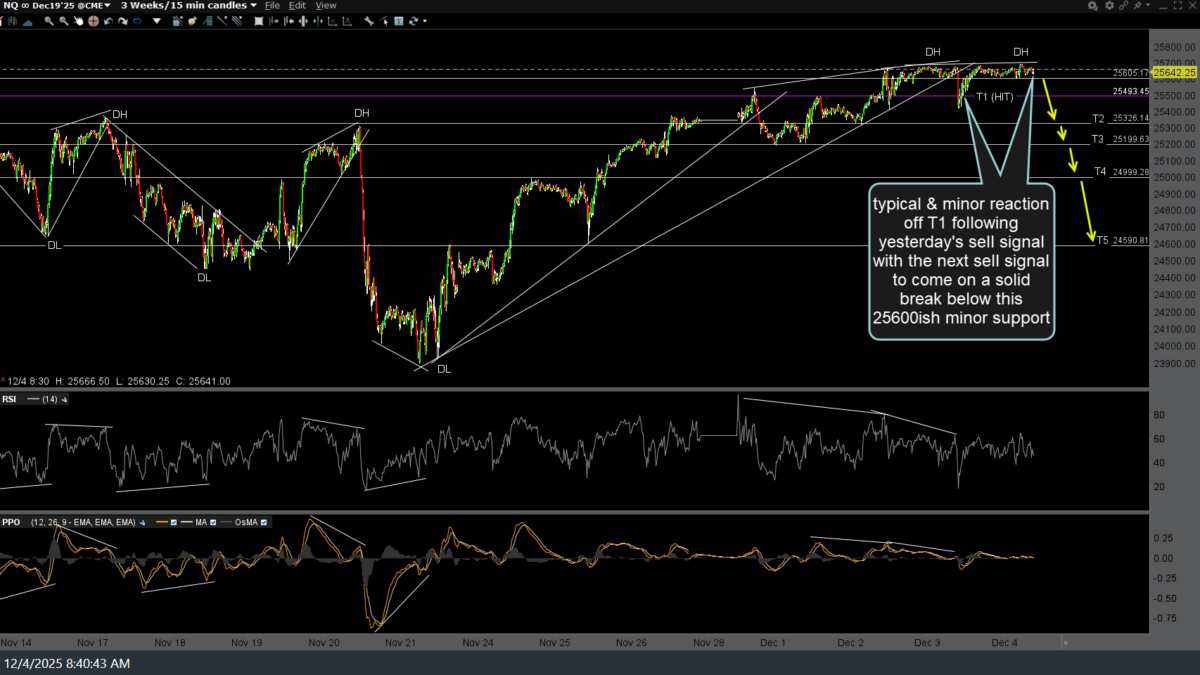
Task: Open the File menu
Action: pos(272,6)
